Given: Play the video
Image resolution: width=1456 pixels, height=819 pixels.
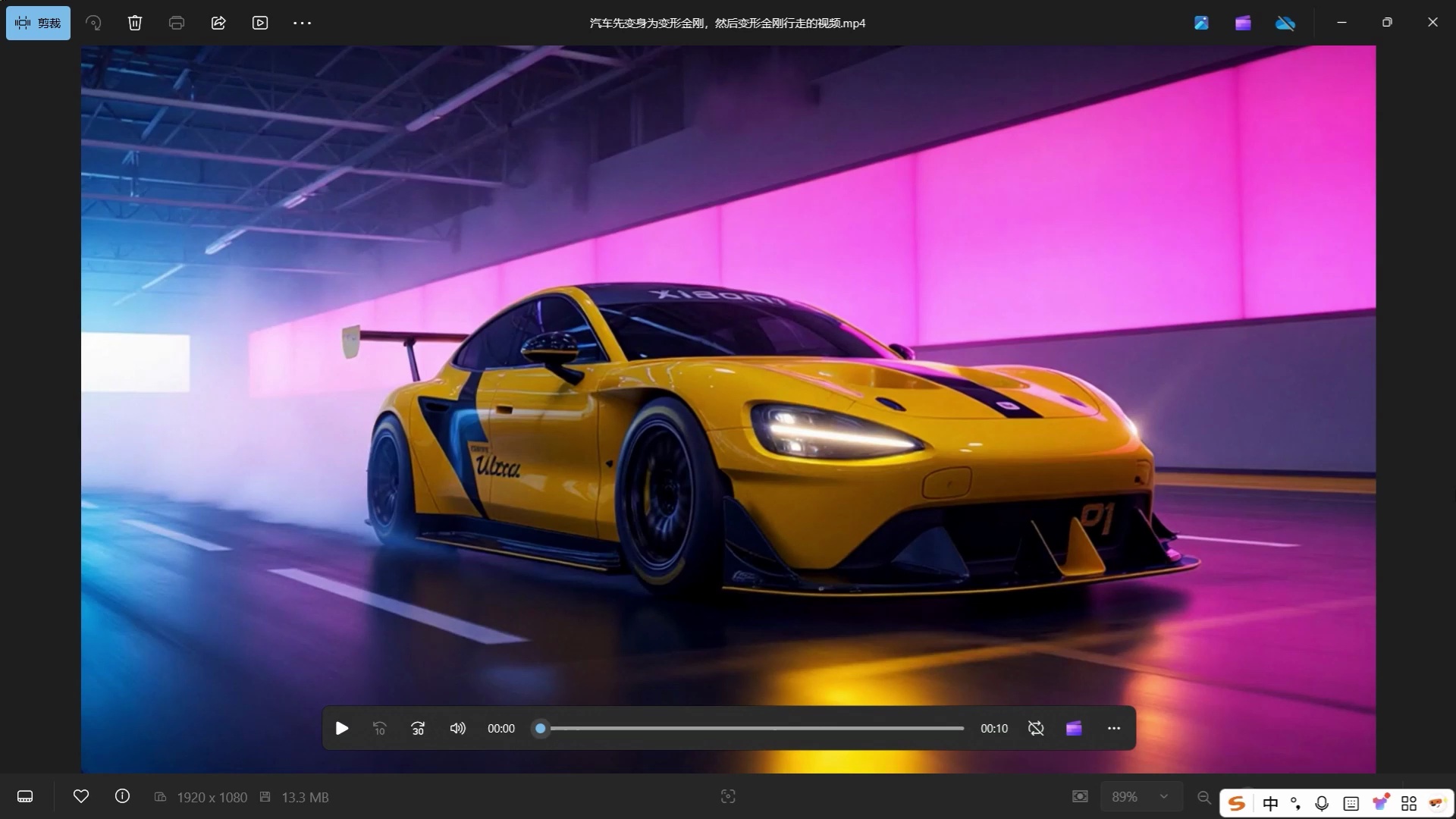Looking at the screenshot, I should tap(342, 729).
